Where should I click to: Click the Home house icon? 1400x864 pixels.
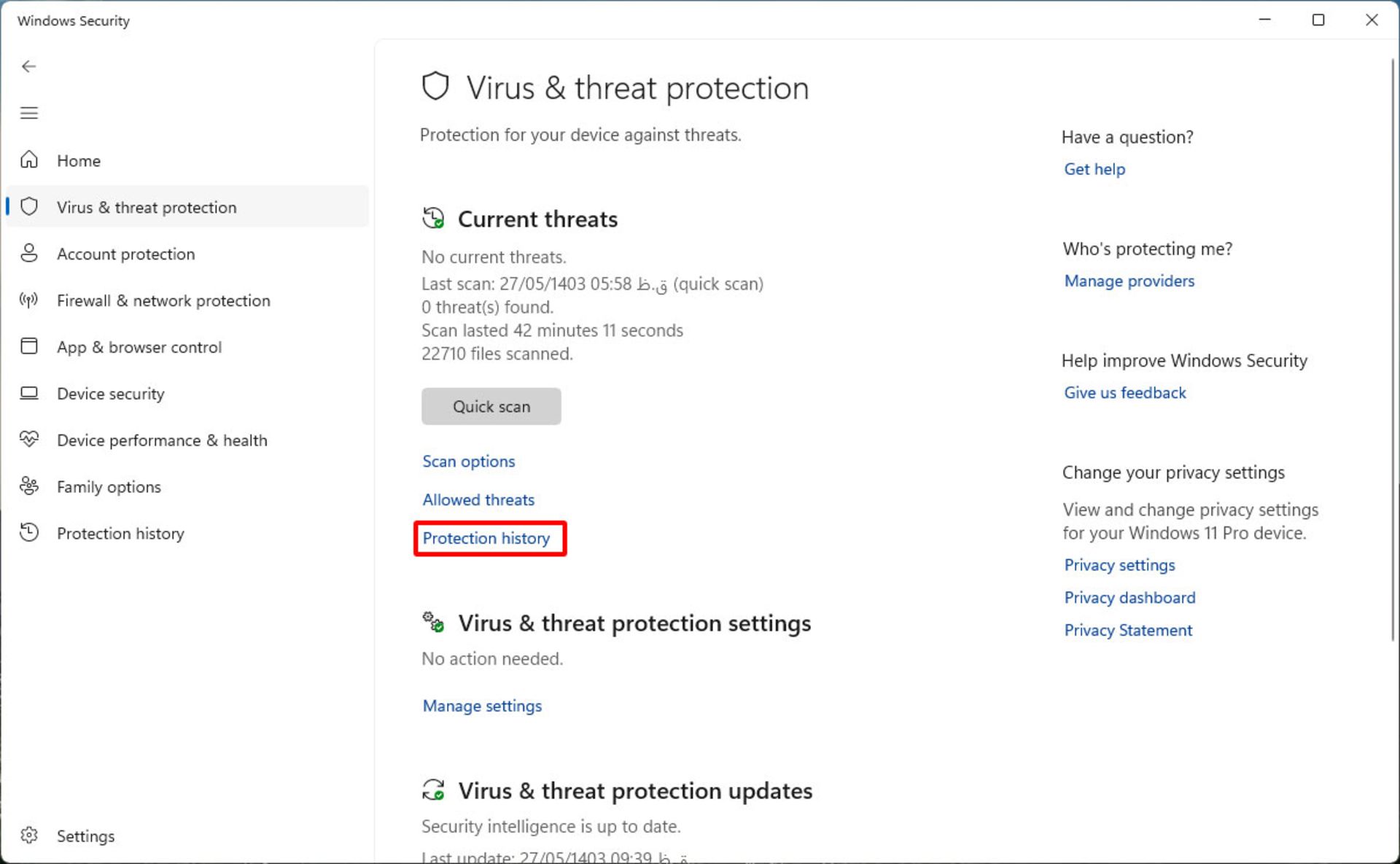29,160
